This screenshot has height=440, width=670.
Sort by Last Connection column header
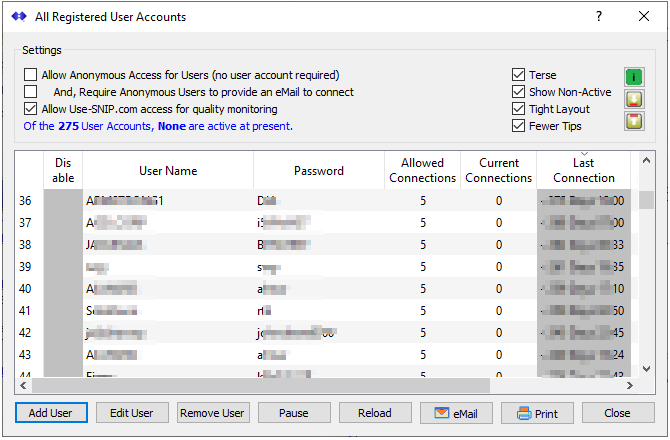click(x=584, y=170)
